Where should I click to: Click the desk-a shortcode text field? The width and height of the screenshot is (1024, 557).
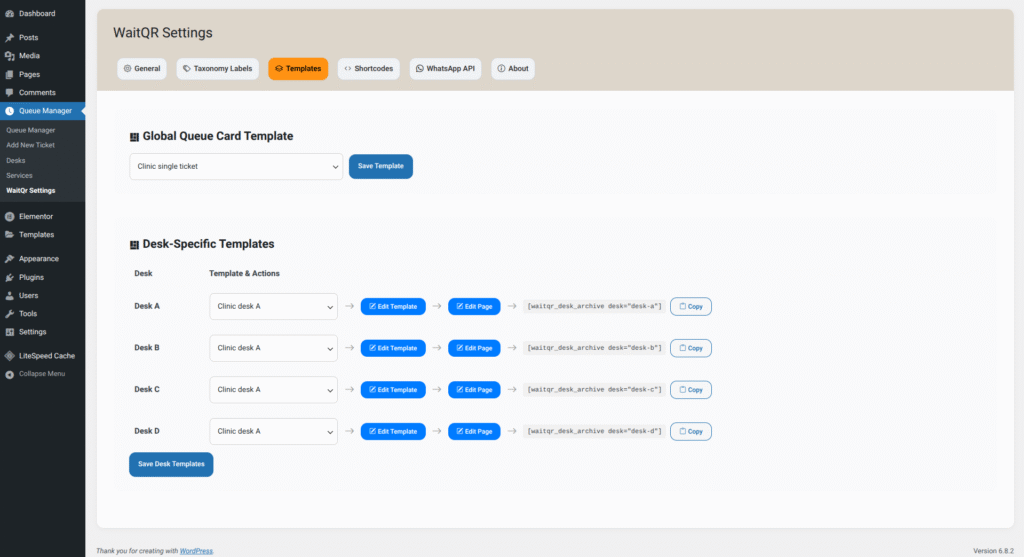[x=594, y=306]
